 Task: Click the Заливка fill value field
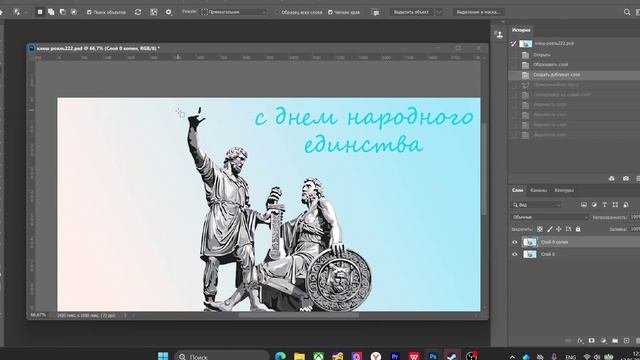click(635, 229)
